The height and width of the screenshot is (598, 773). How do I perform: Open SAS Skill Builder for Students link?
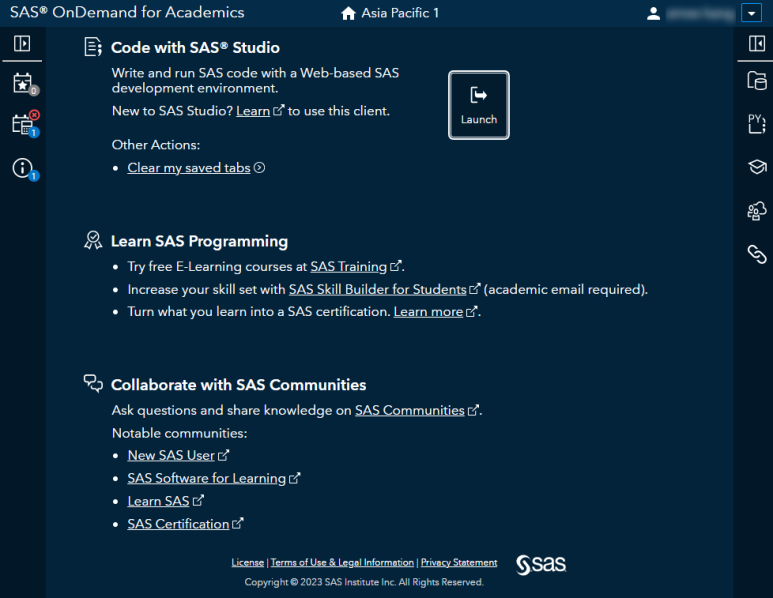click(377, 290)
